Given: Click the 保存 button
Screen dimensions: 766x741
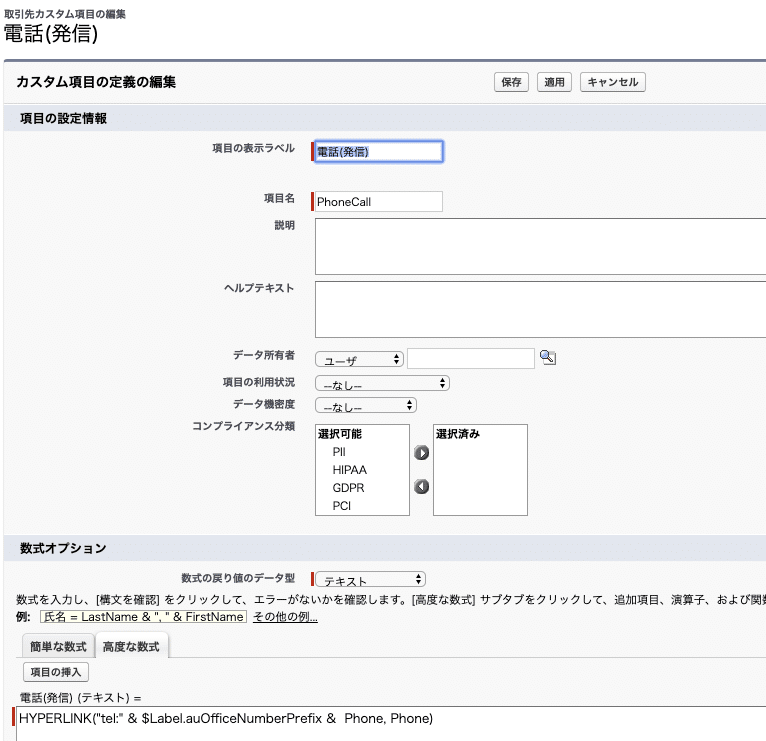Looking at the screenshot, I should [x=511, y=82].
